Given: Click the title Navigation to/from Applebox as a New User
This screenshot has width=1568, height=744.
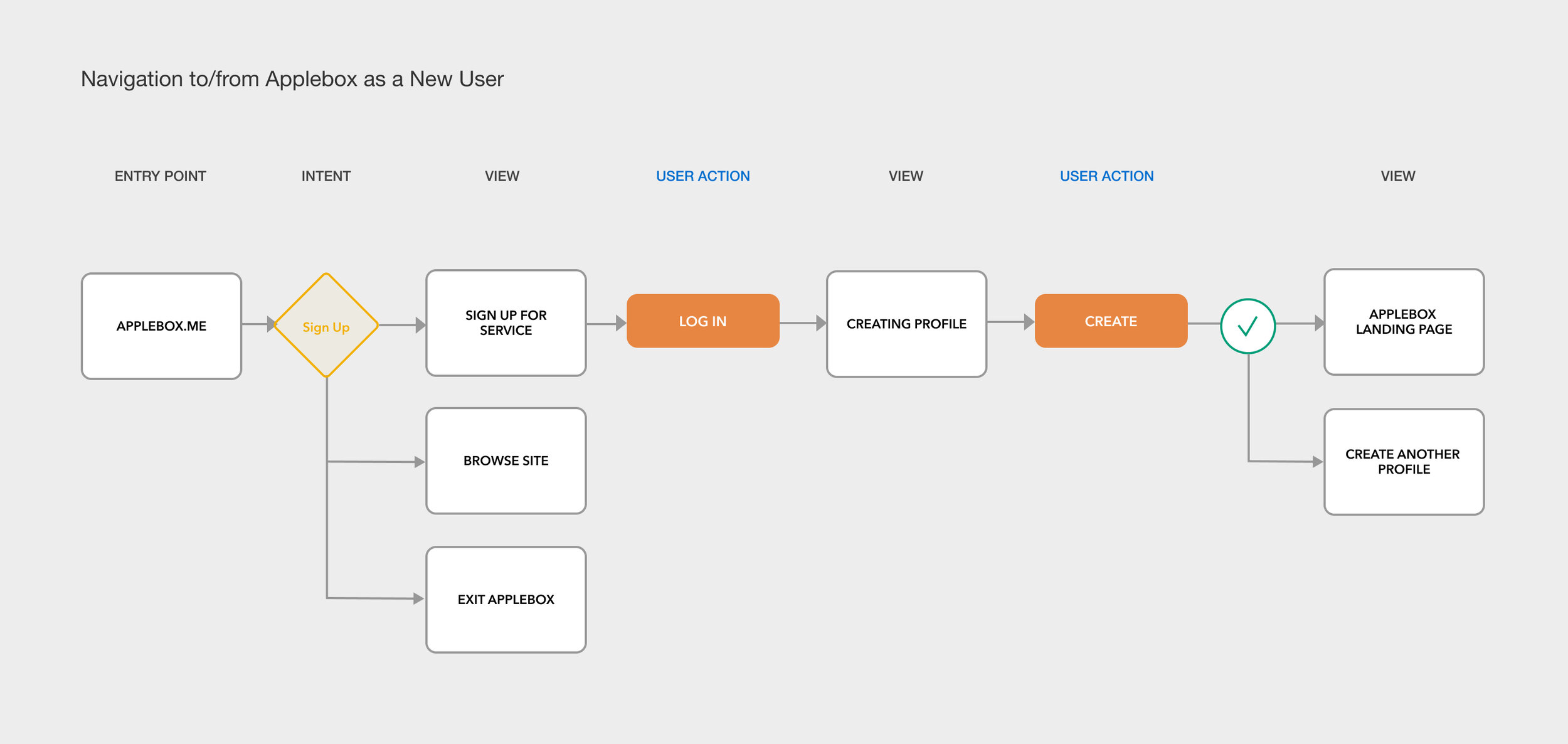Looking at the screenshot, I should [x=292, y=79].
